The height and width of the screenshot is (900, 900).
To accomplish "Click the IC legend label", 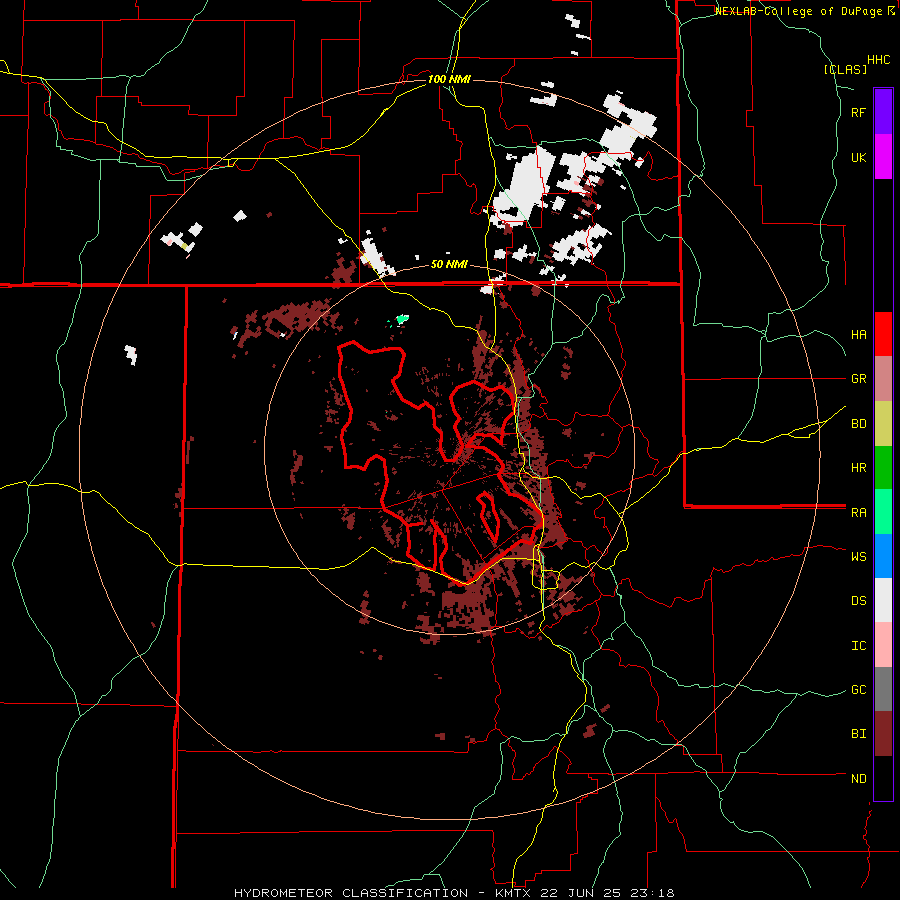I will click(858, 645).
